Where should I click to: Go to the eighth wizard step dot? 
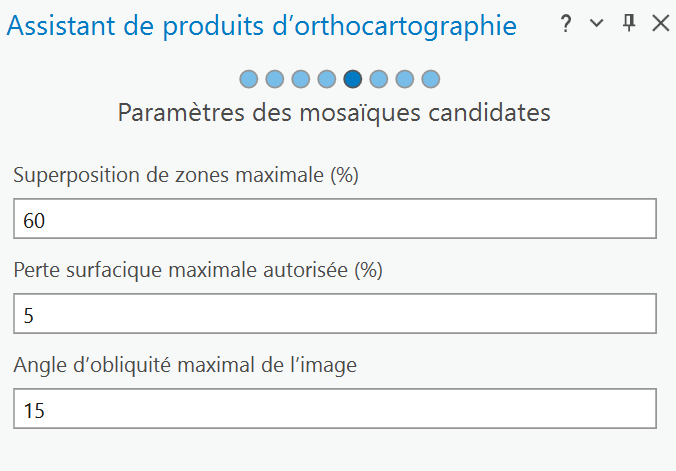click(x=431, y=79)
